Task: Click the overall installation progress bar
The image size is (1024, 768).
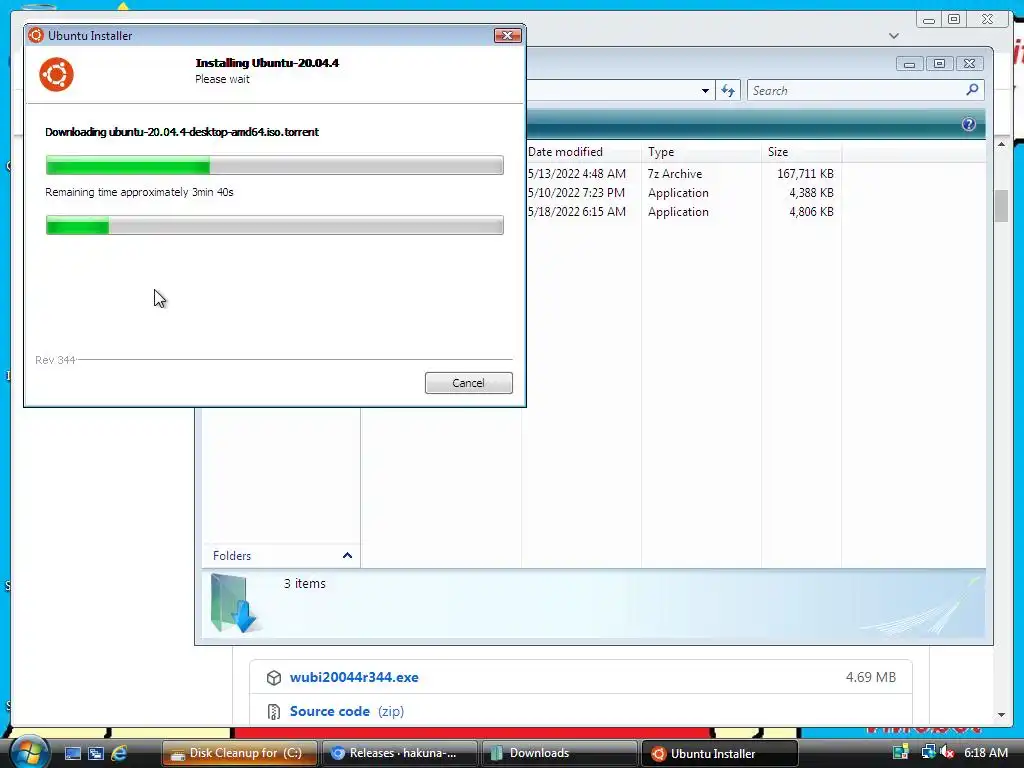Action: (x=274, y=225)
